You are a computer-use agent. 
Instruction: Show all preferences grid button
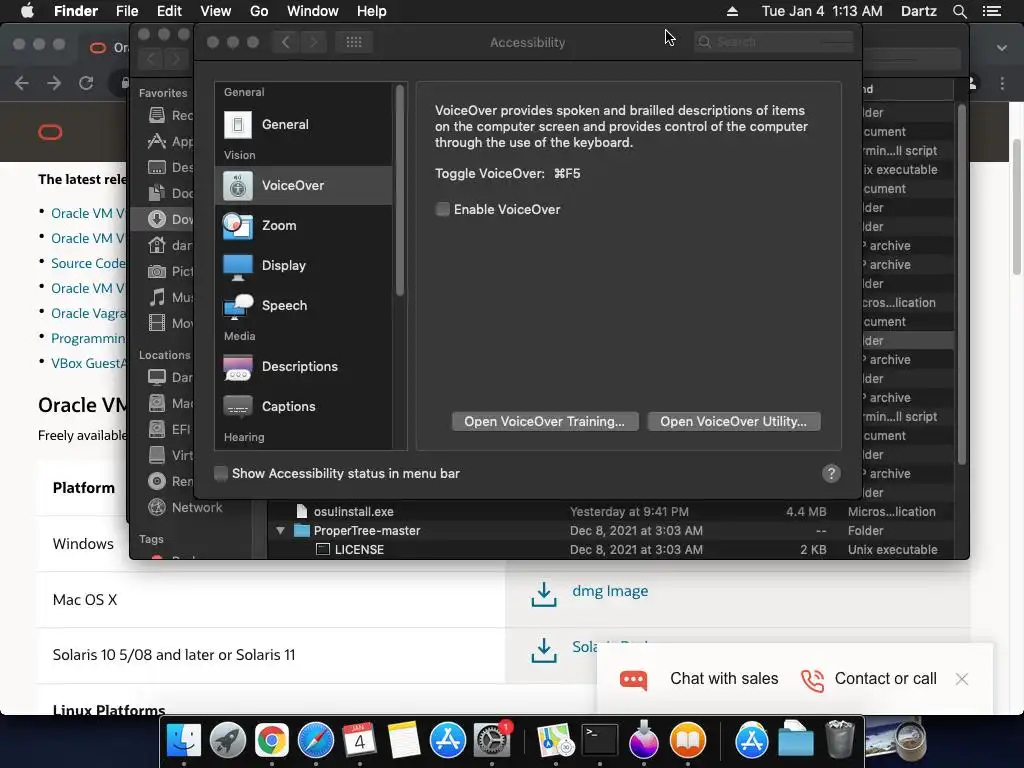coord(354,42)
